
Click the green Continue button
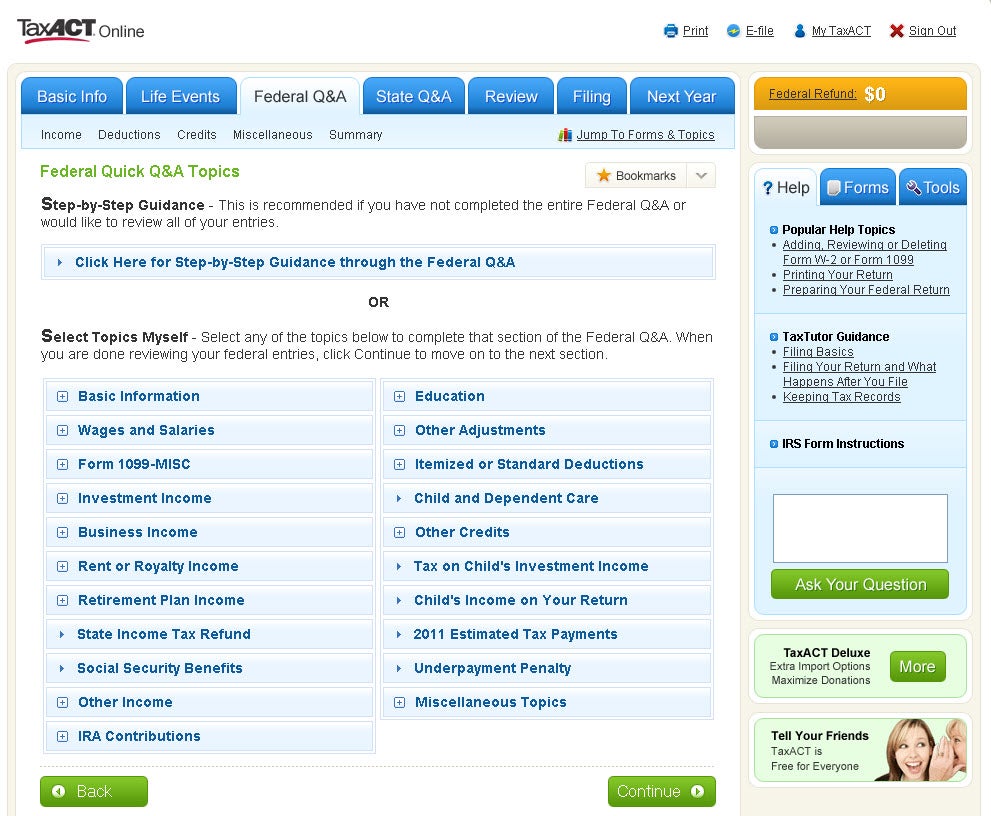tap(661, 791)
